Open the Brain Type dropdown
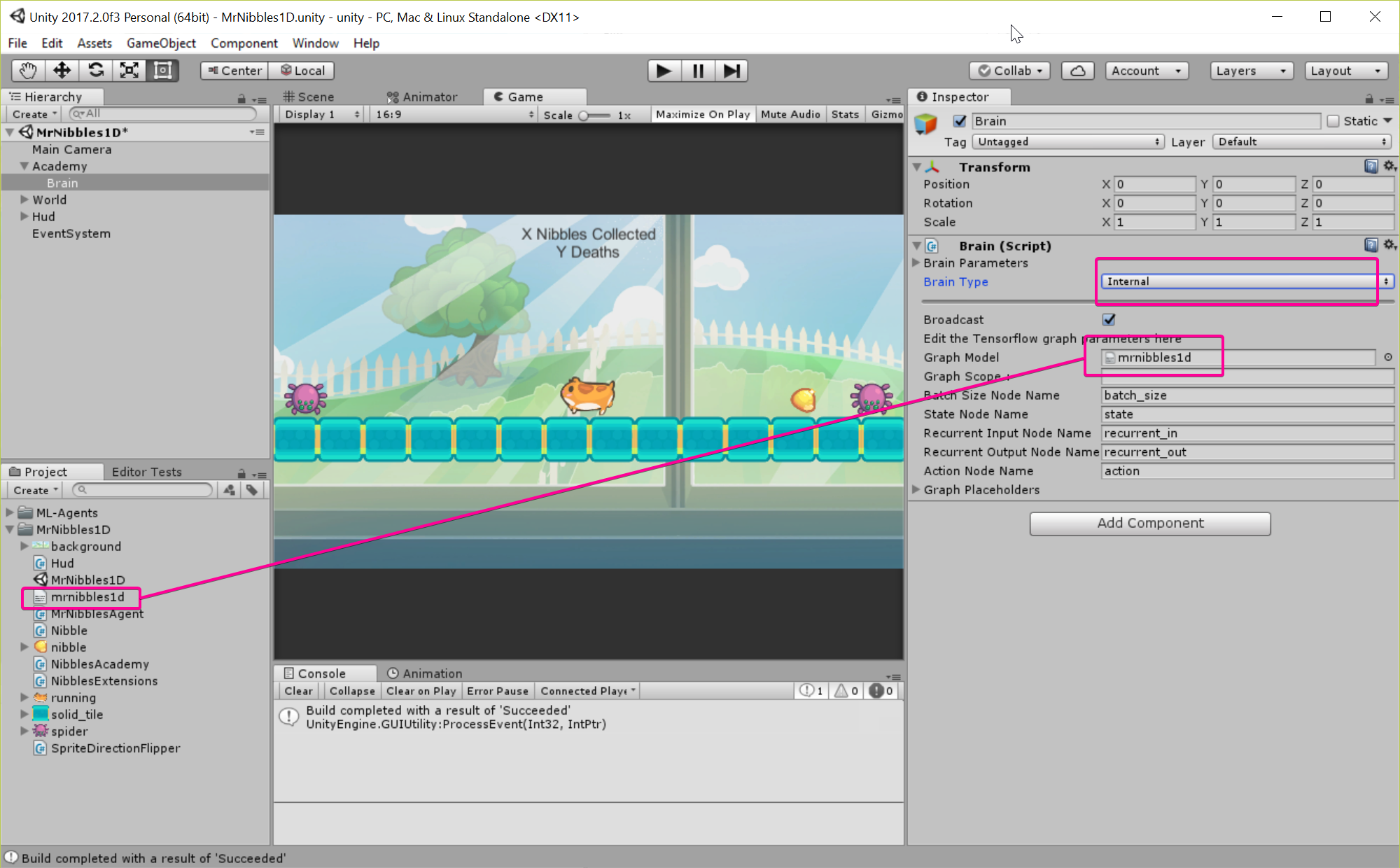Screen dimensions: 1400x868 [x=1246, y=281]
